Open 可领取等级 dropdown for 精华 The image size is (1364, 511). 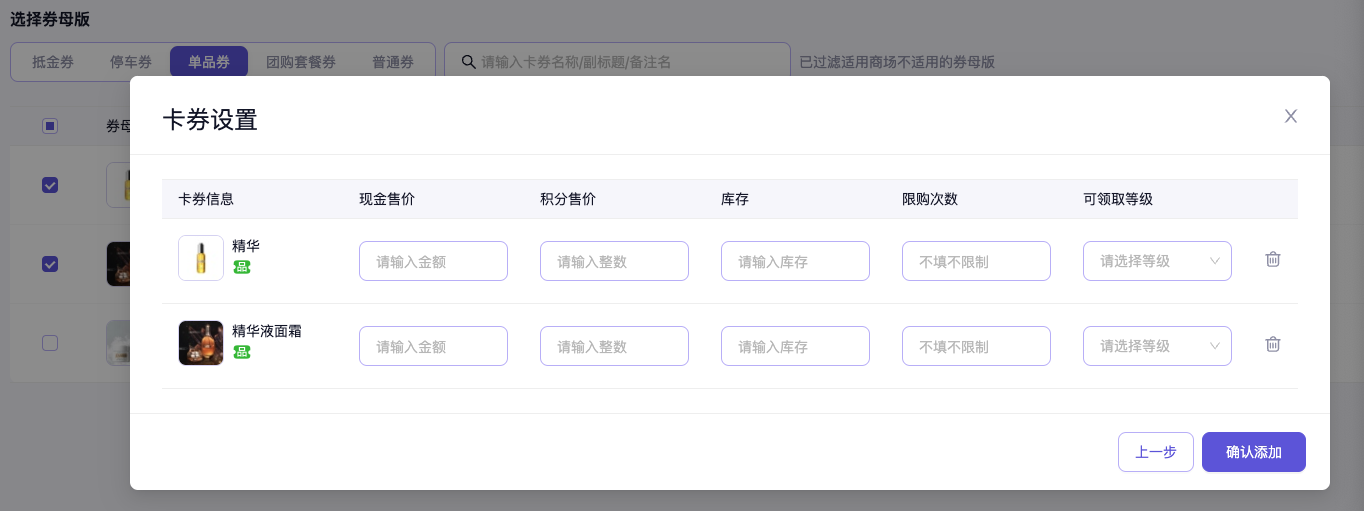(x=1157, y=261)
